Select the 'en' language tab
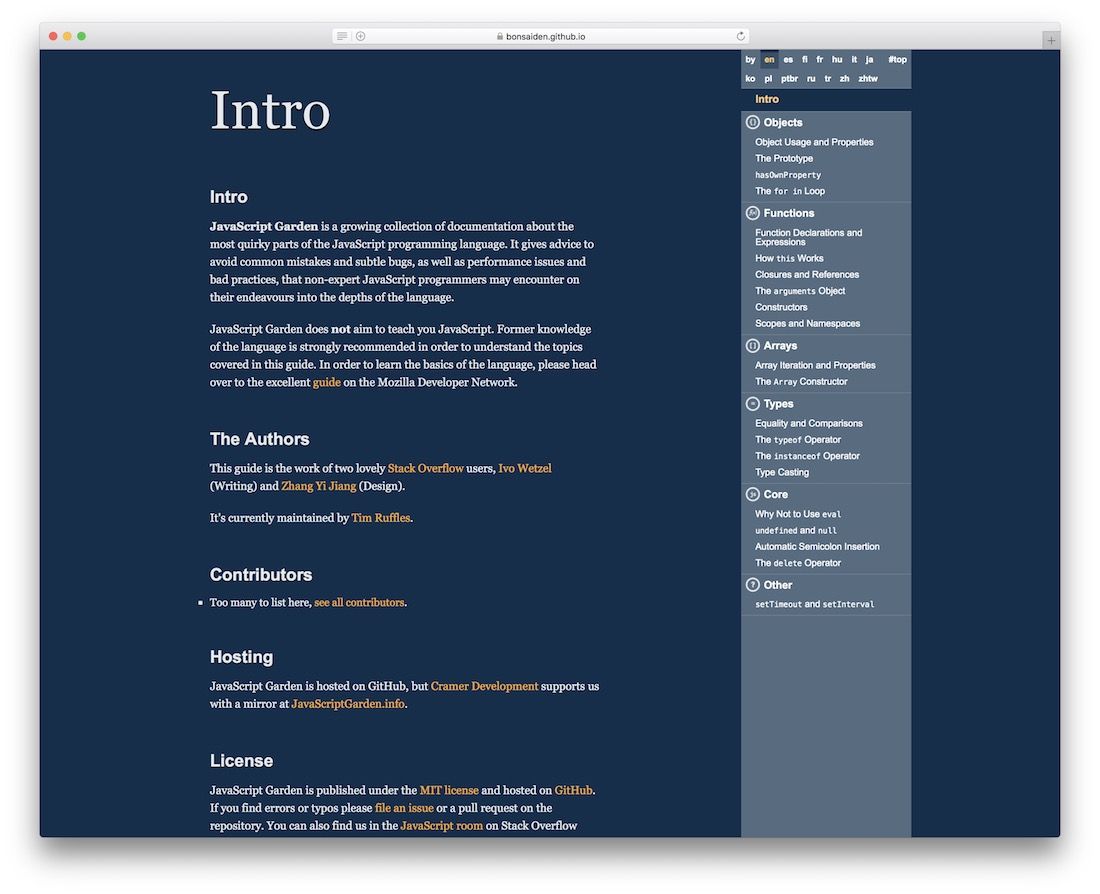 [769, 60]
